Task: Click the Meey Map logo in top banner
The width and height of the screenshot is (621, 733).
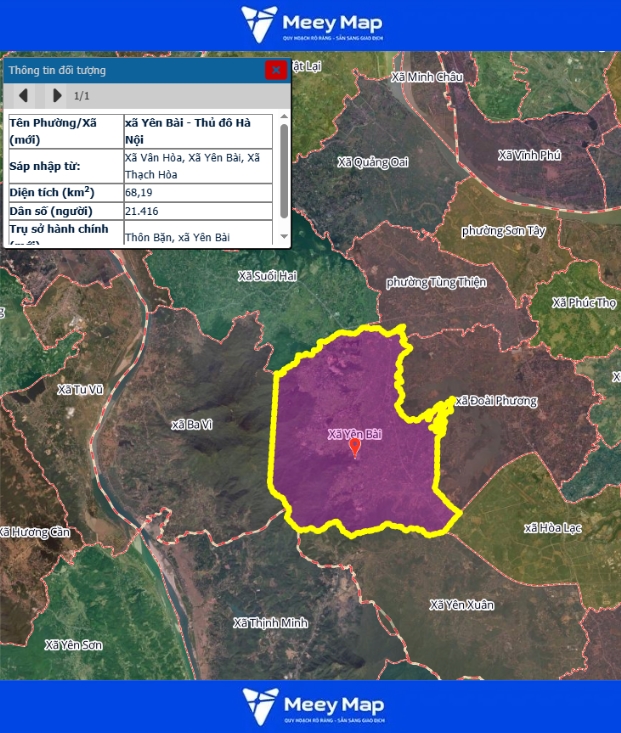Action: 311,24
